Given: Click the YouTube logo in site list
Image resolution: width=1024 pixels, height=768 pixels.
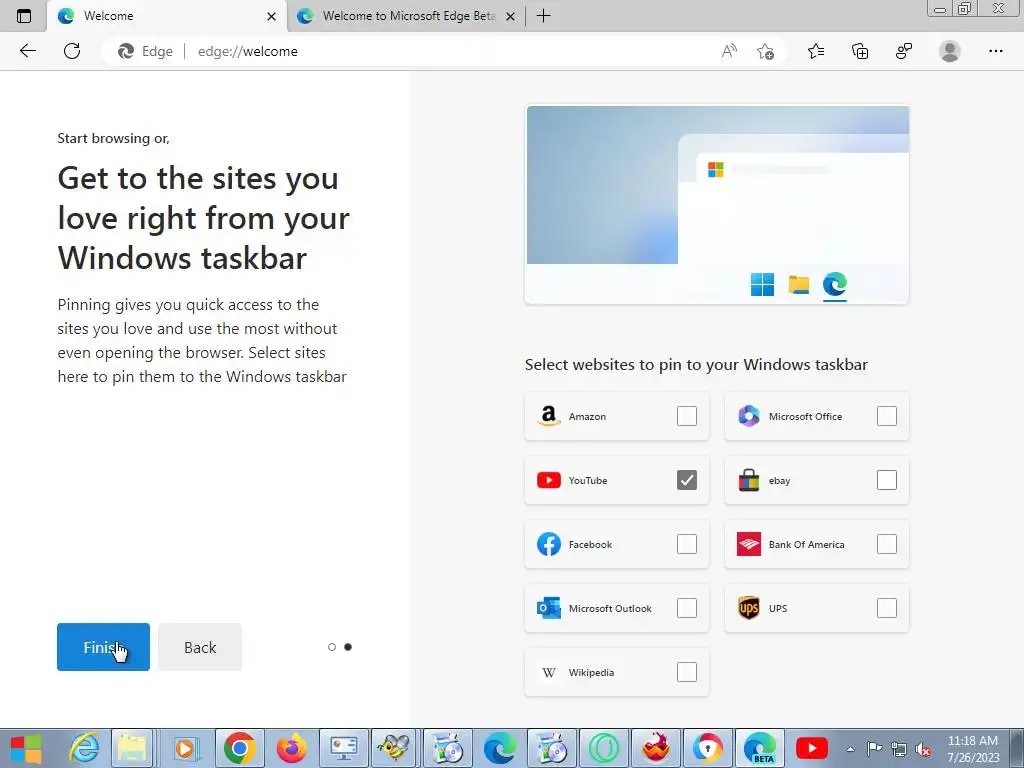Looking at the screenshot, I should pyautogui.click(x=549, y=480).
